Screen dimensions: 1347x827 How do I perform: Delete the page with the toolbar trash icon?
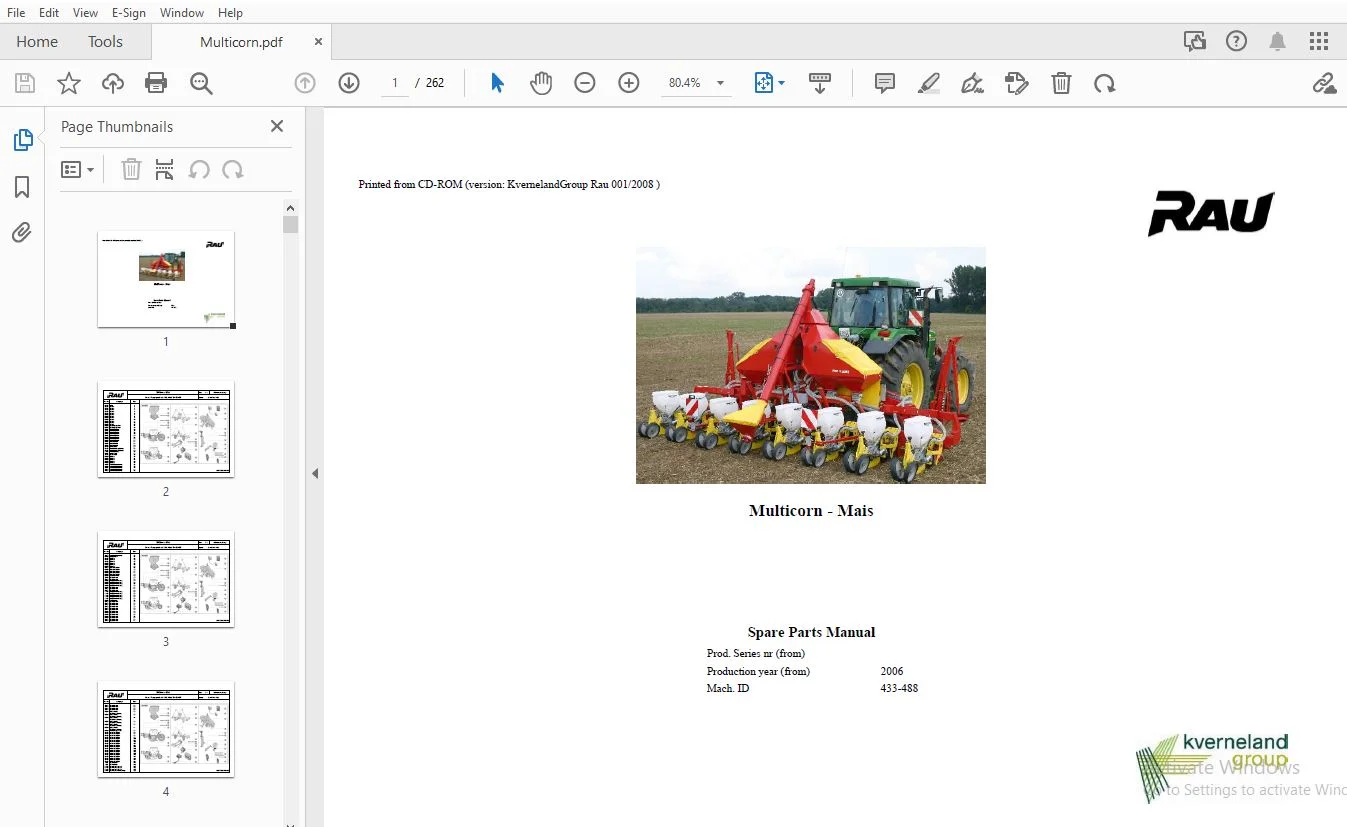pyautogui.click(x=1061, y=83)
